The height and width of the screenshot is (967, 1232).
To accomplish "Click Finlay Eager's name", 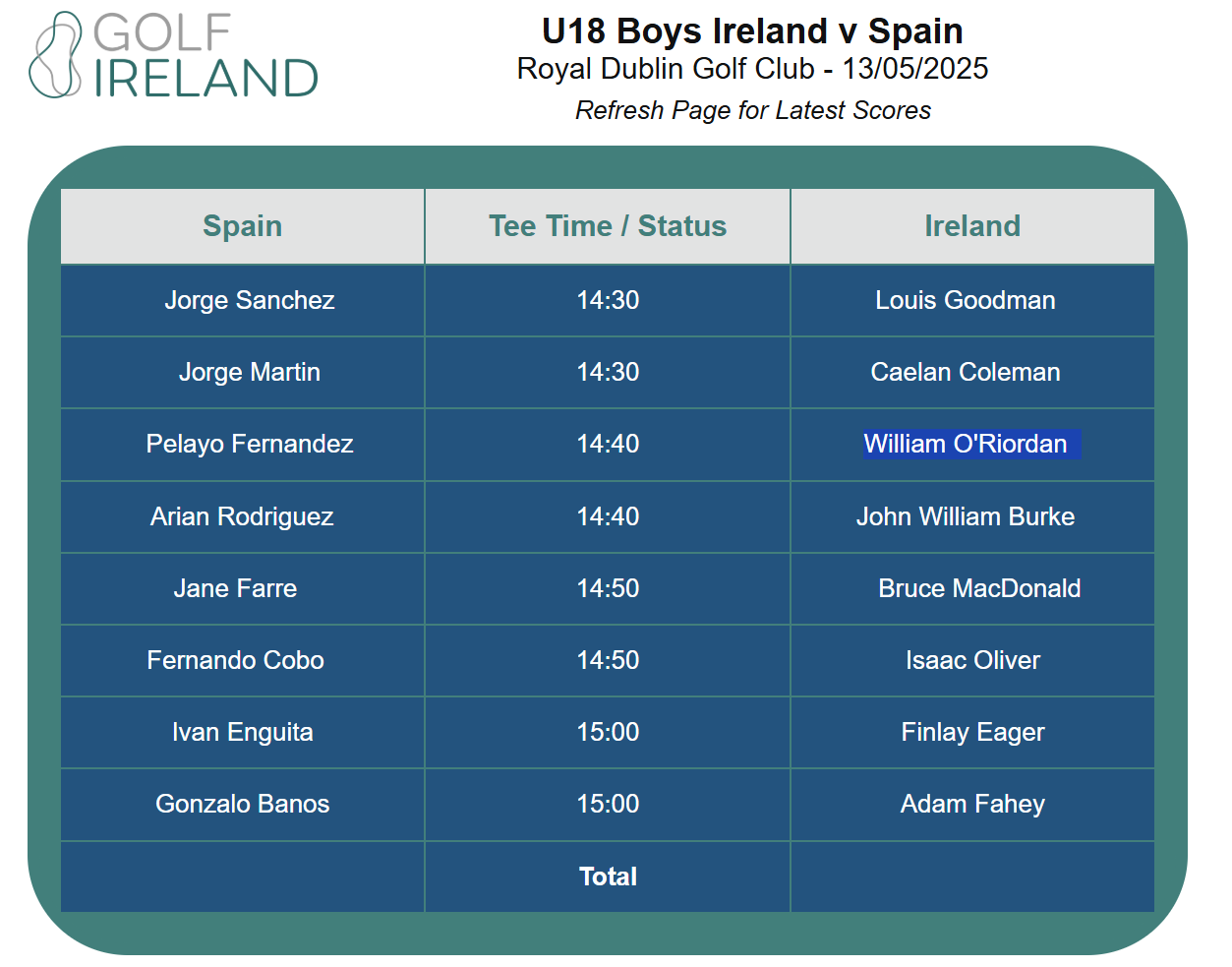I will 972,732.
